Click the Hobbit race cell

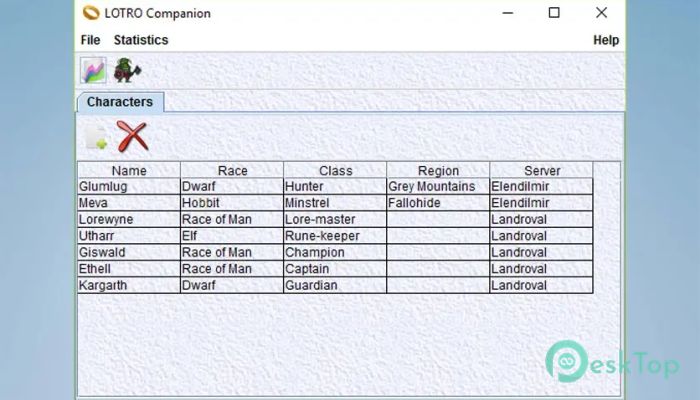coord(232,203)
